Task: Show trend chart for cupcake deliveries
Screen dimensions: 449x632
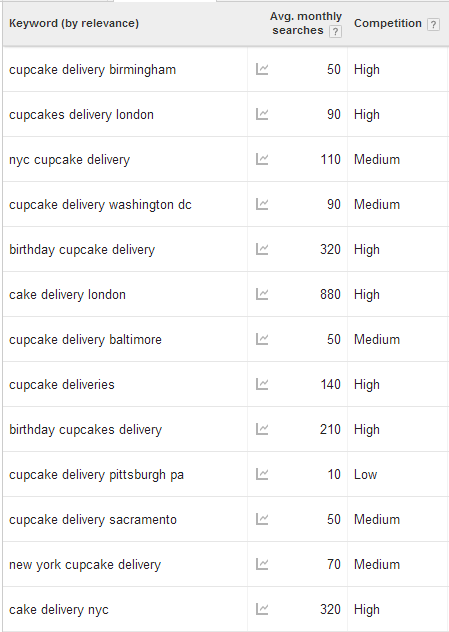Action: click(x=262, y=385)
